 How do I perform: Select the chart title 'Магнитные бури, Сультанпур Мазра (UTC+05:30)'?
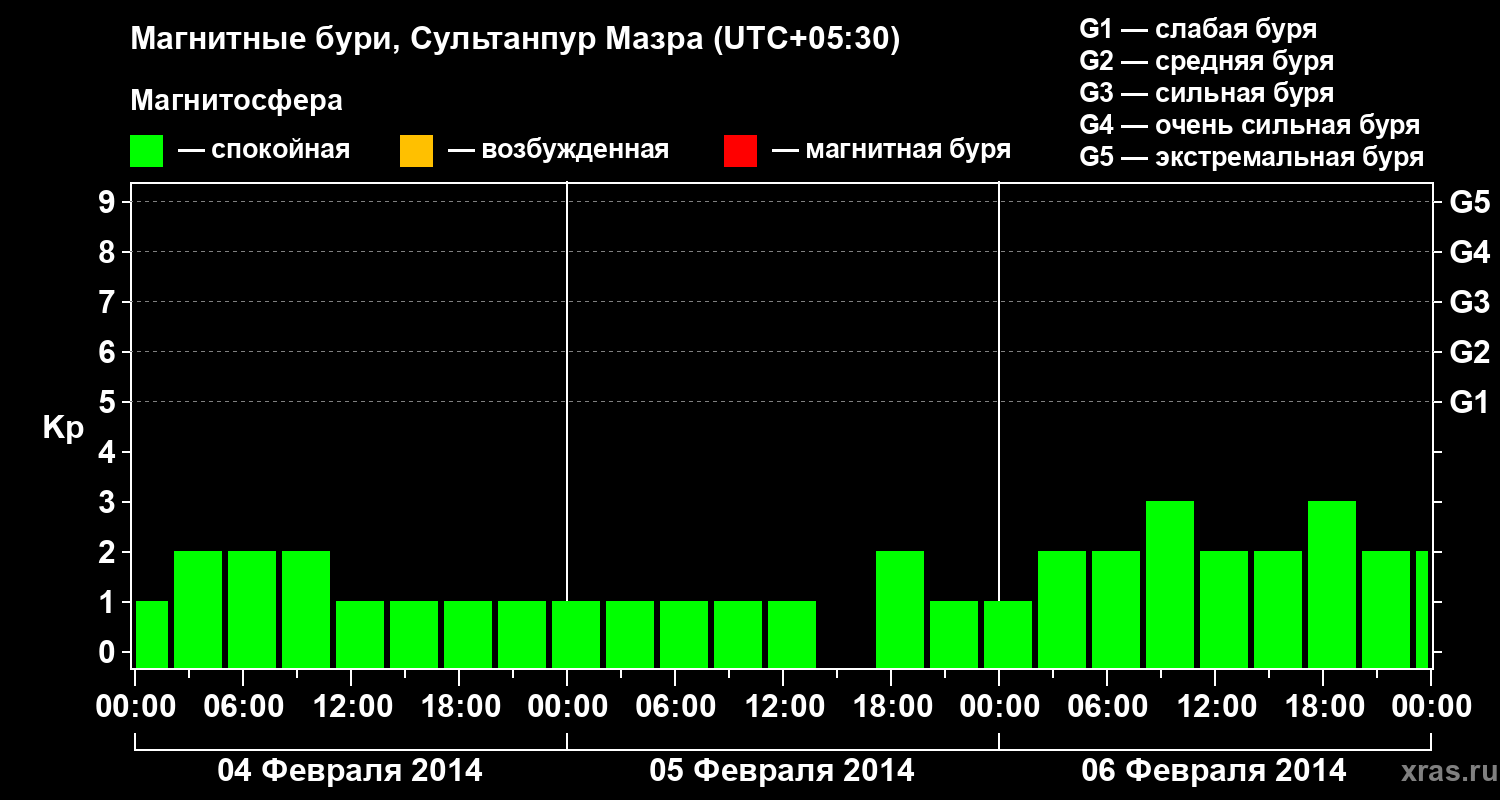pyautogui.click(x=516, y=39)
